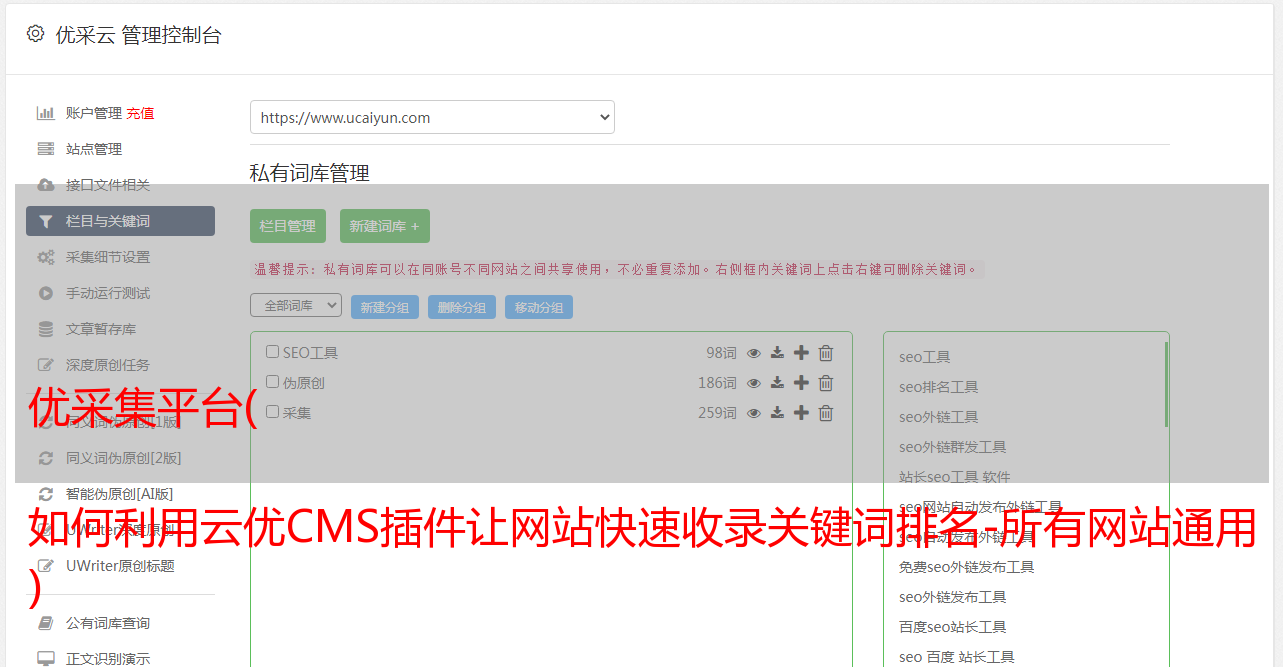Click plus icon on 采集 row
Image resolution: width=1283 pixels, height=667 pixels.
[x=801, y=413]
